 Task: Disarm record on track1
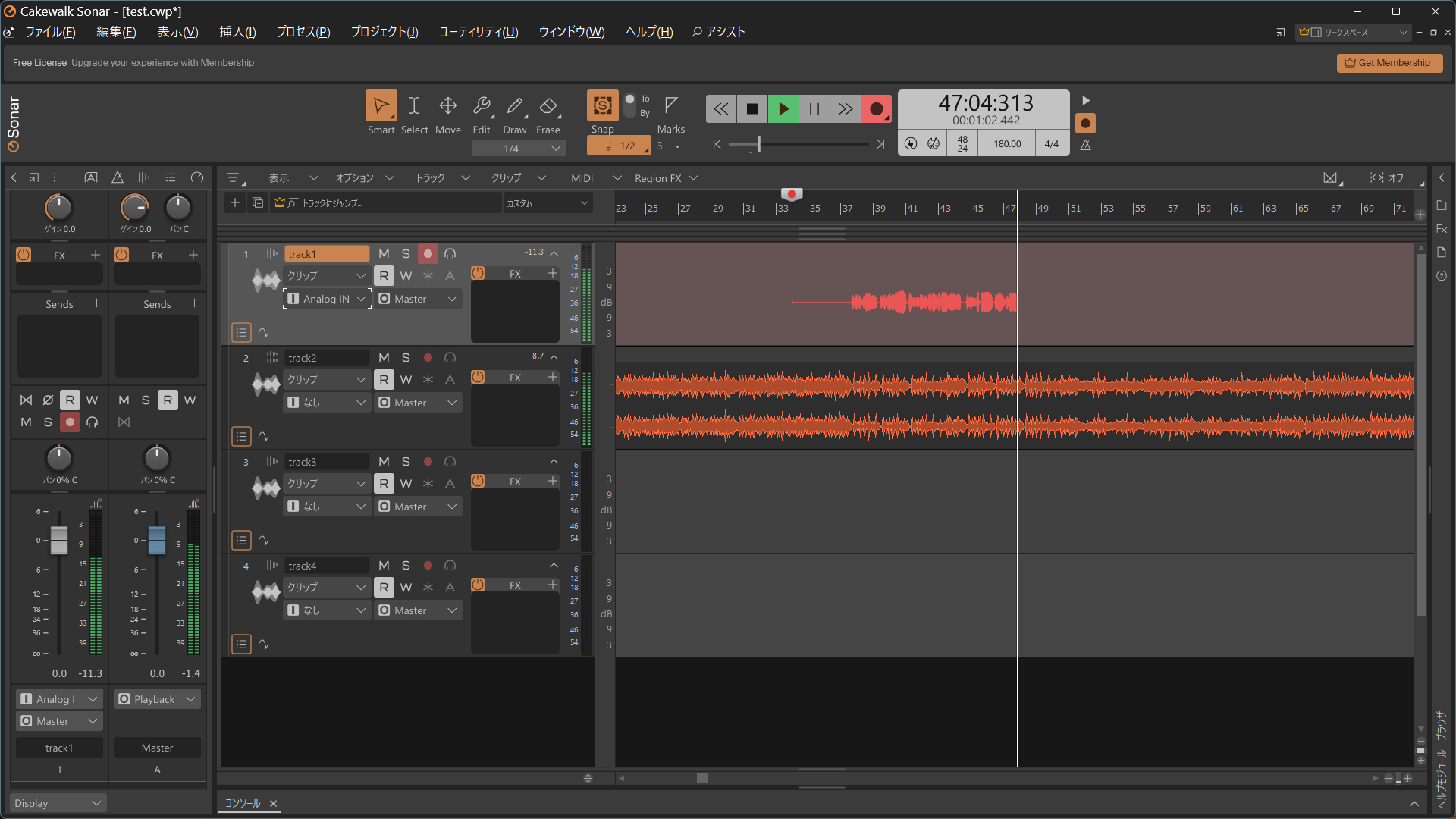[428, 253]
